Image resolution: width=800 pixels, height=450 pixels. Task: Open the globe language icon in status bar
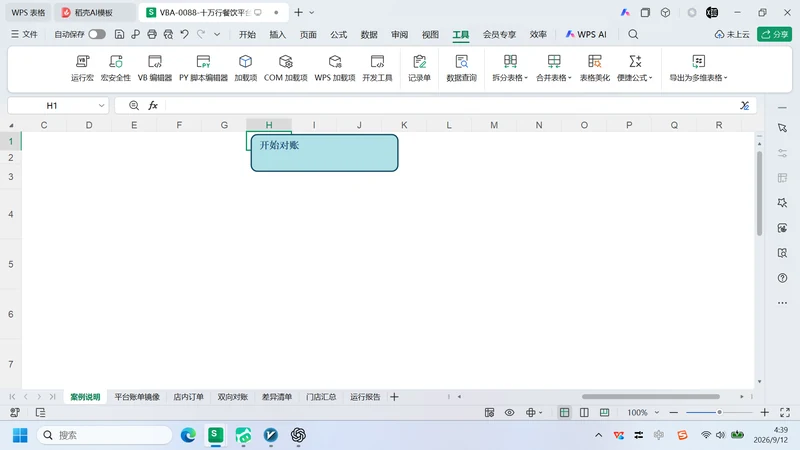click(x=531, y=412)
